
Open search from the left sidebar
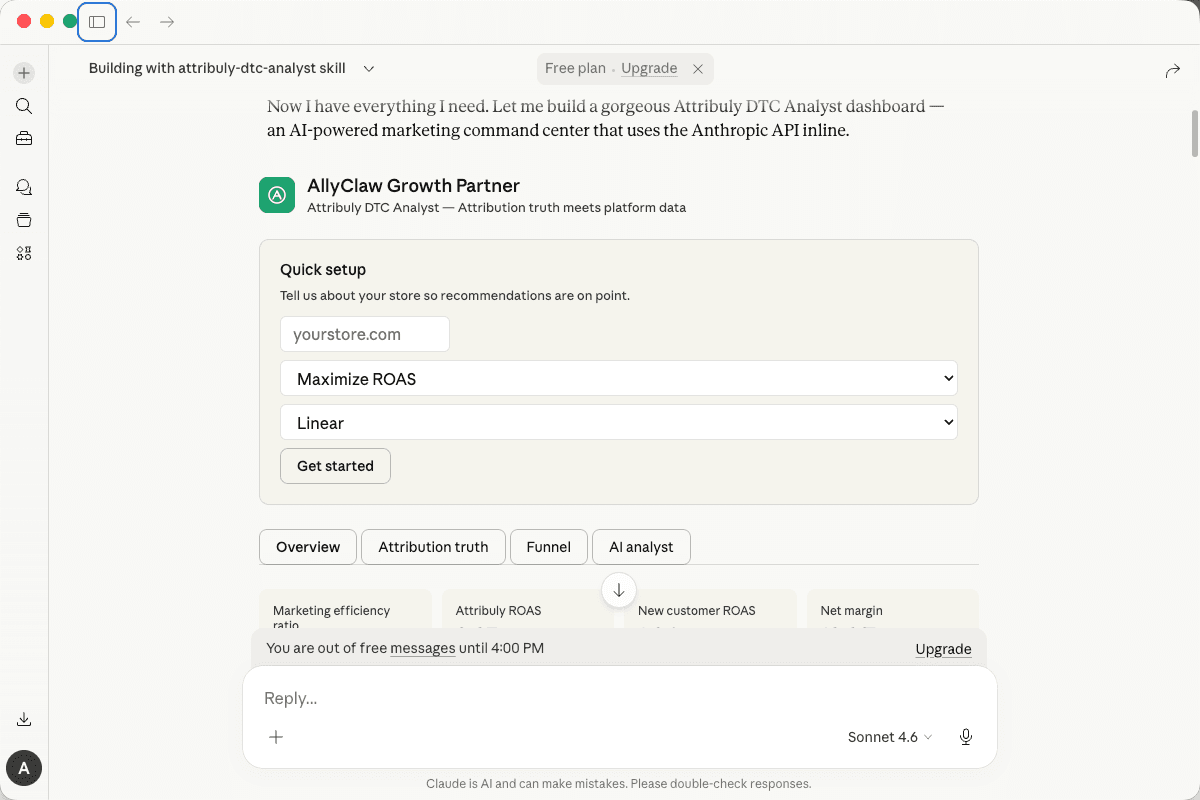(24, 106)
